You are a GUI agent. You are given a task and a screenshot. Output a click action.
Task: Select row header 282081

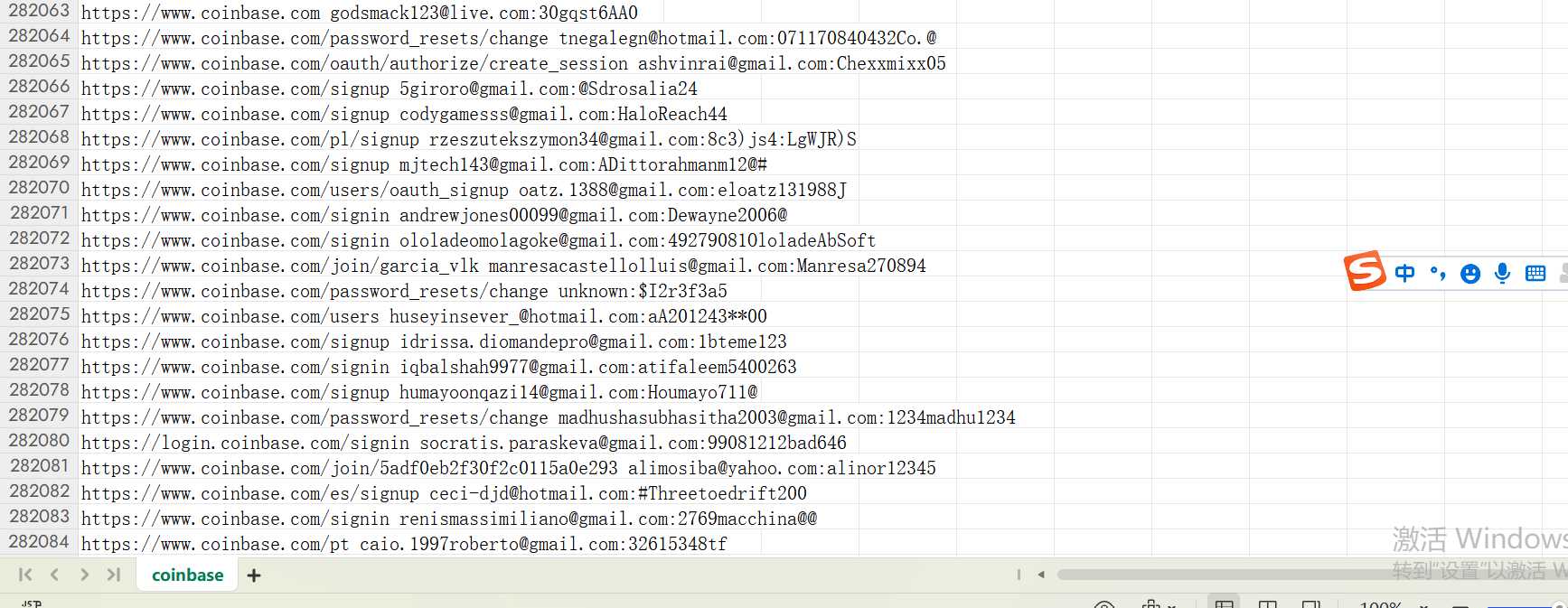[39, 466]
